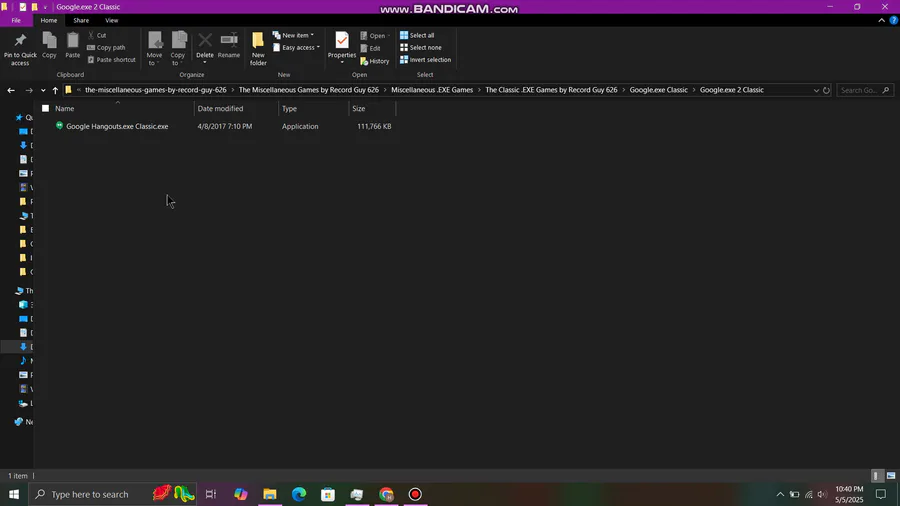Open the notification center
900x506 pixels.
pos(881,494)
